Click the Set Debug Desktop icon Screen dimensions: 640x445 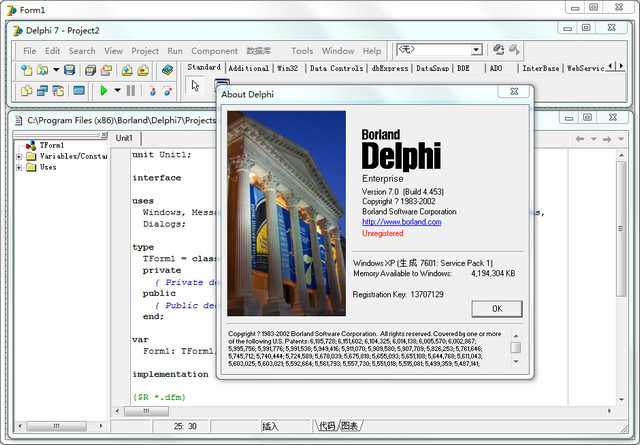click(514, 50)
